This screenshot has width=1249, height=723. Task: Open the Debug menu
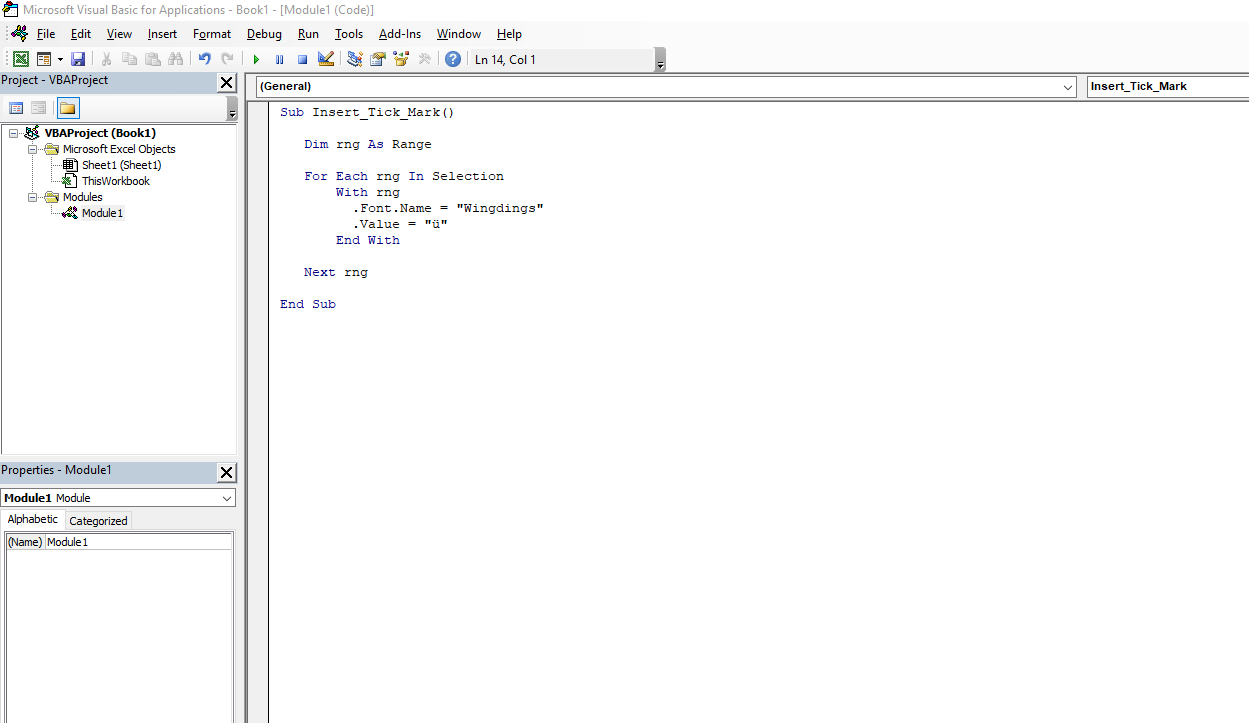click(x=264, y=33)
